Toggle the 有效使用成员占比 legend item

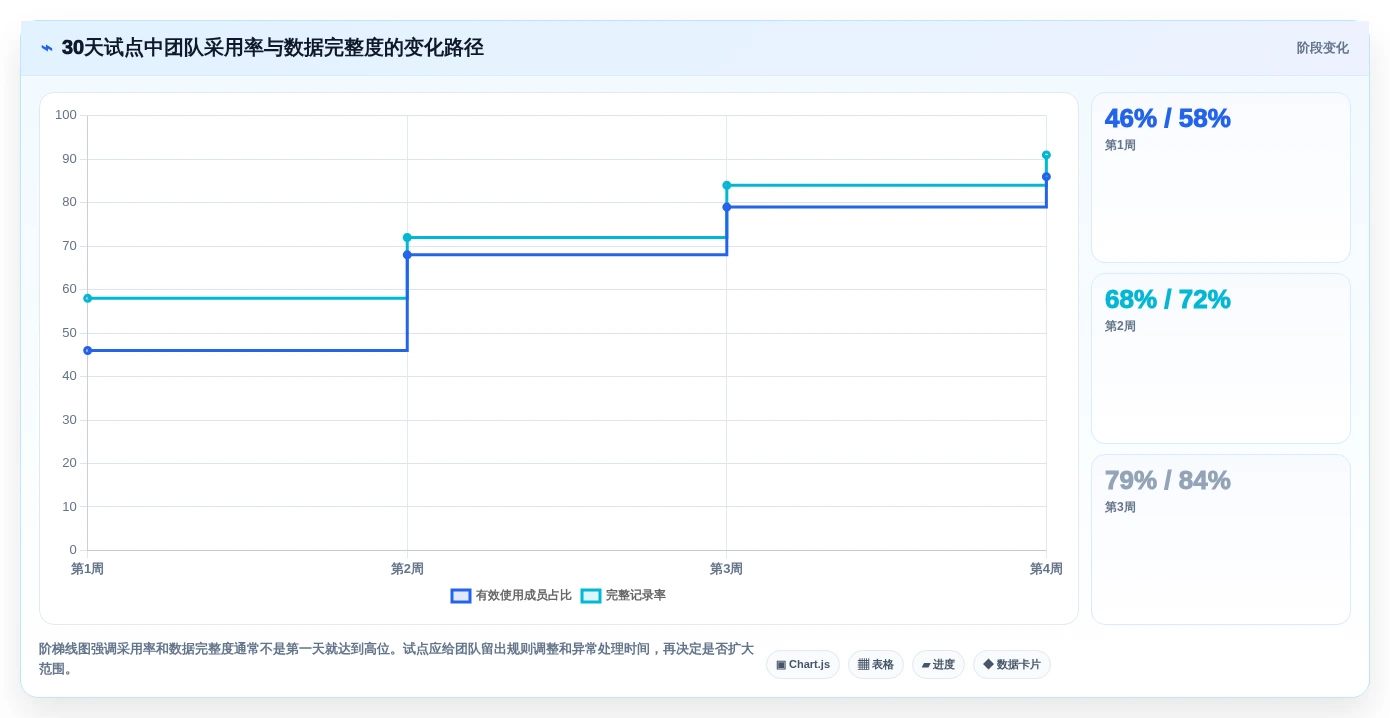511,595
